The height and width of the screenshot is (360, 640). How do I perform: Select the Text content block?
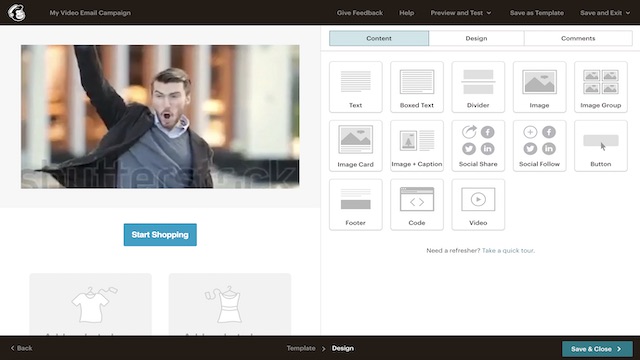356,87
